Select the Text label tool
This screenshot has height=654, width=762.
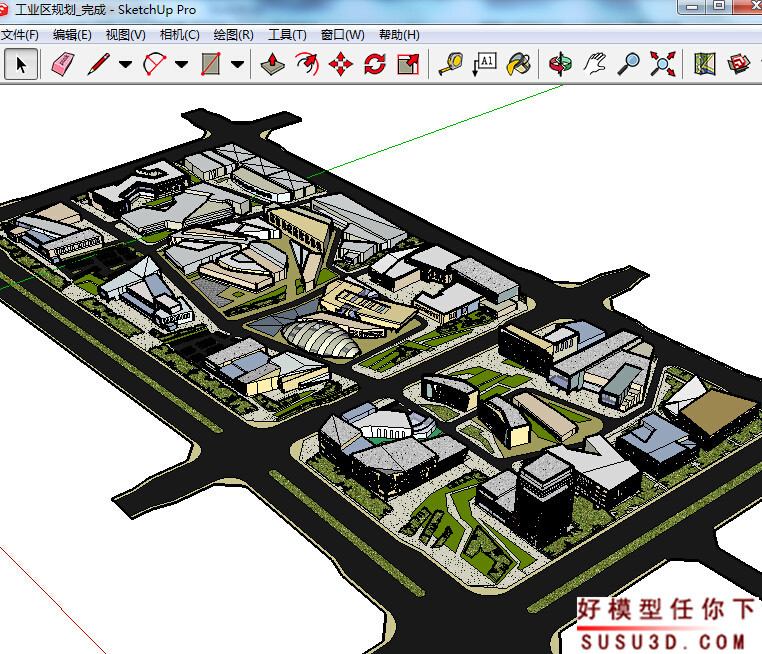485,64
